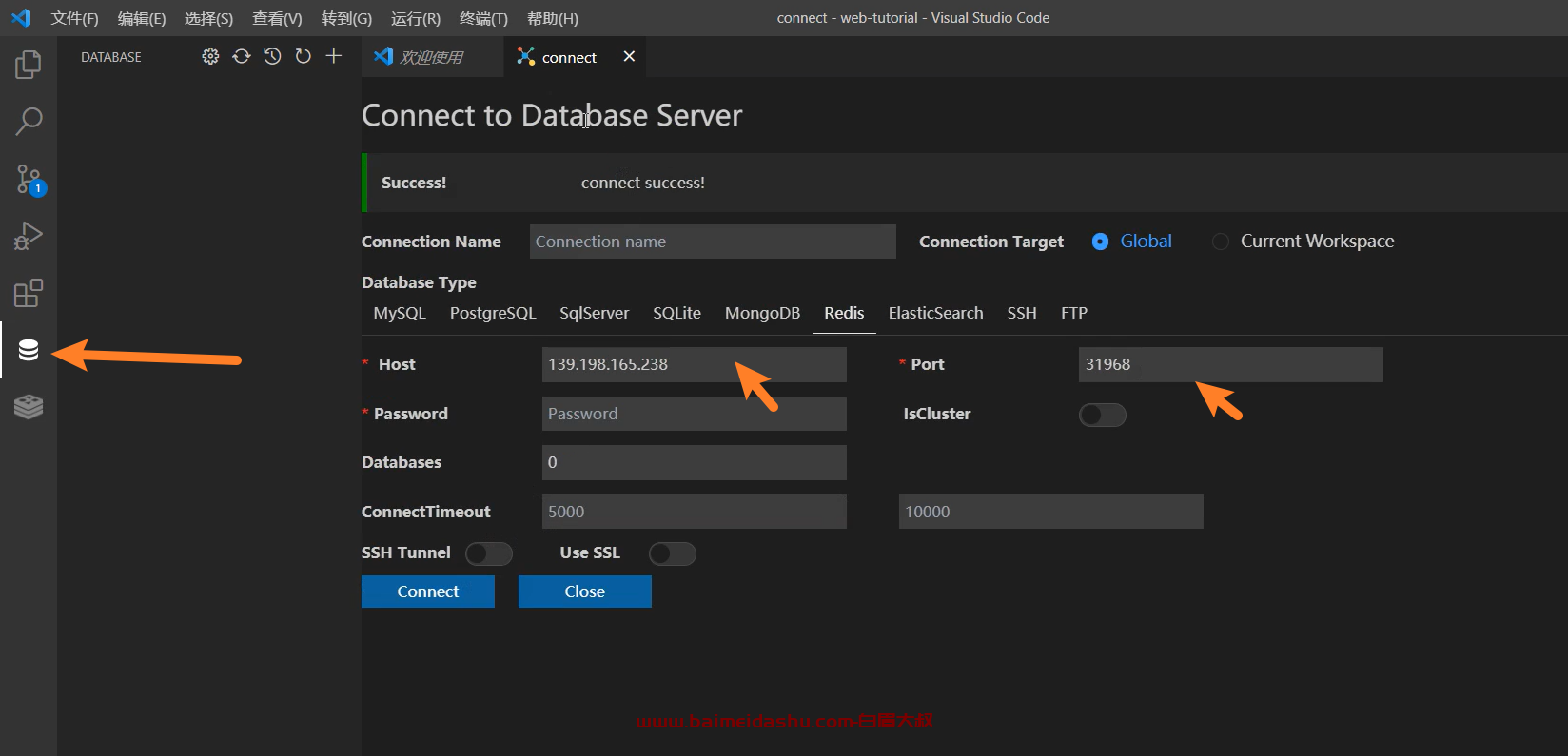
Task: Click the Host input field
Action: (695, 364)
